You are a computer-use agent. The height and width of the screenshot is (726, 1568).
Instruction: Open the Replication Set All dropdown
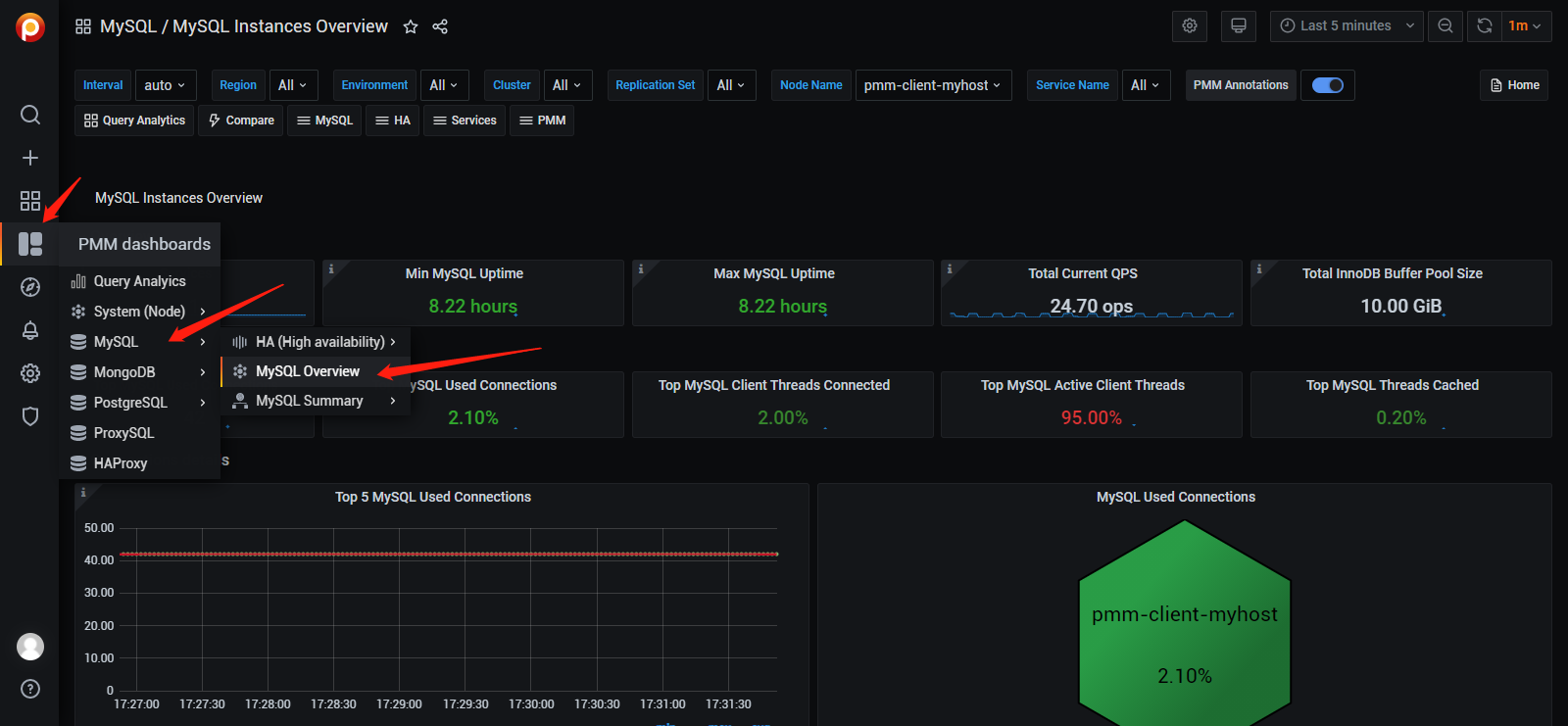point(732,85)
